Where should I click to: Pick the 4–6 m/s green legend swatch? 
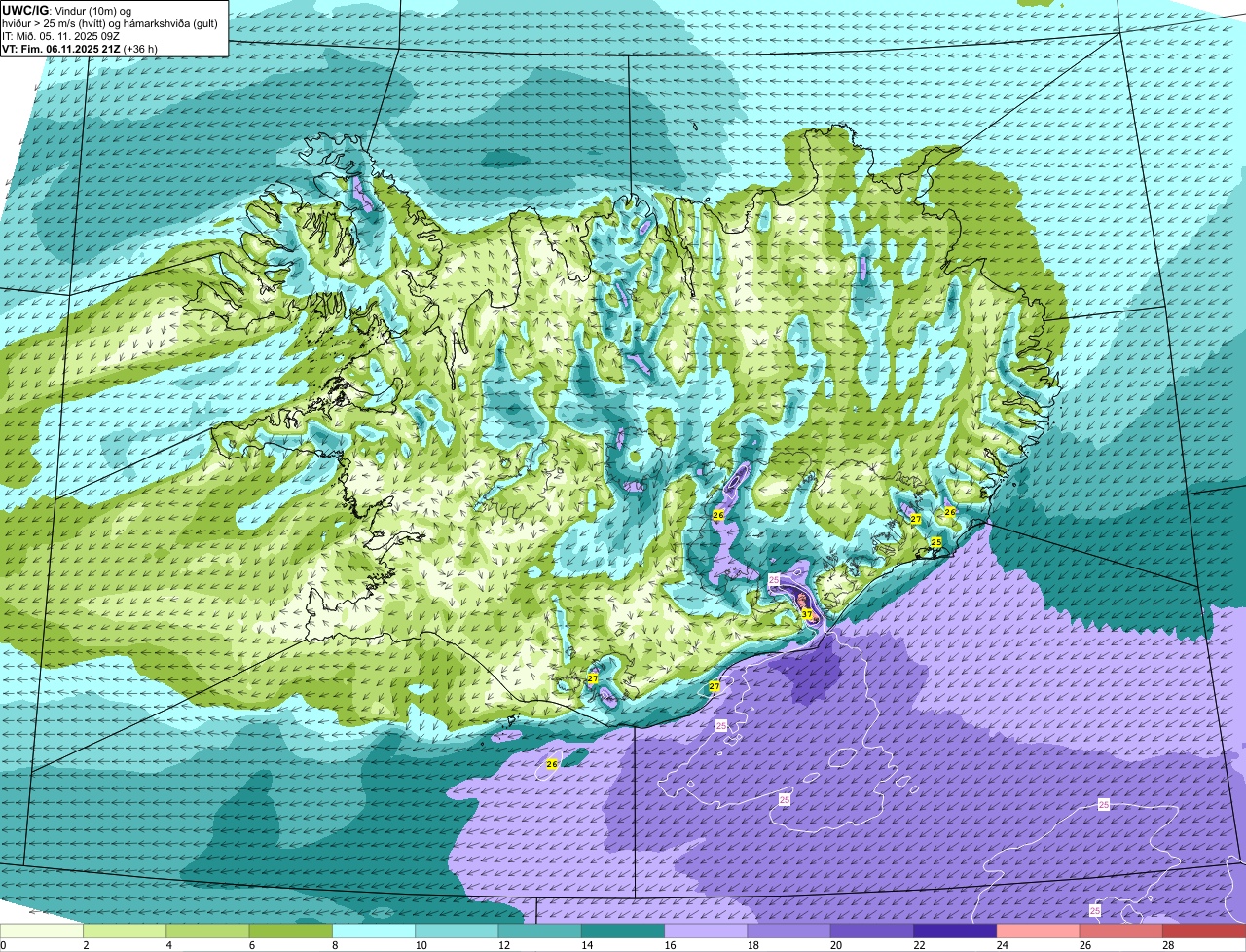point(207,931)
